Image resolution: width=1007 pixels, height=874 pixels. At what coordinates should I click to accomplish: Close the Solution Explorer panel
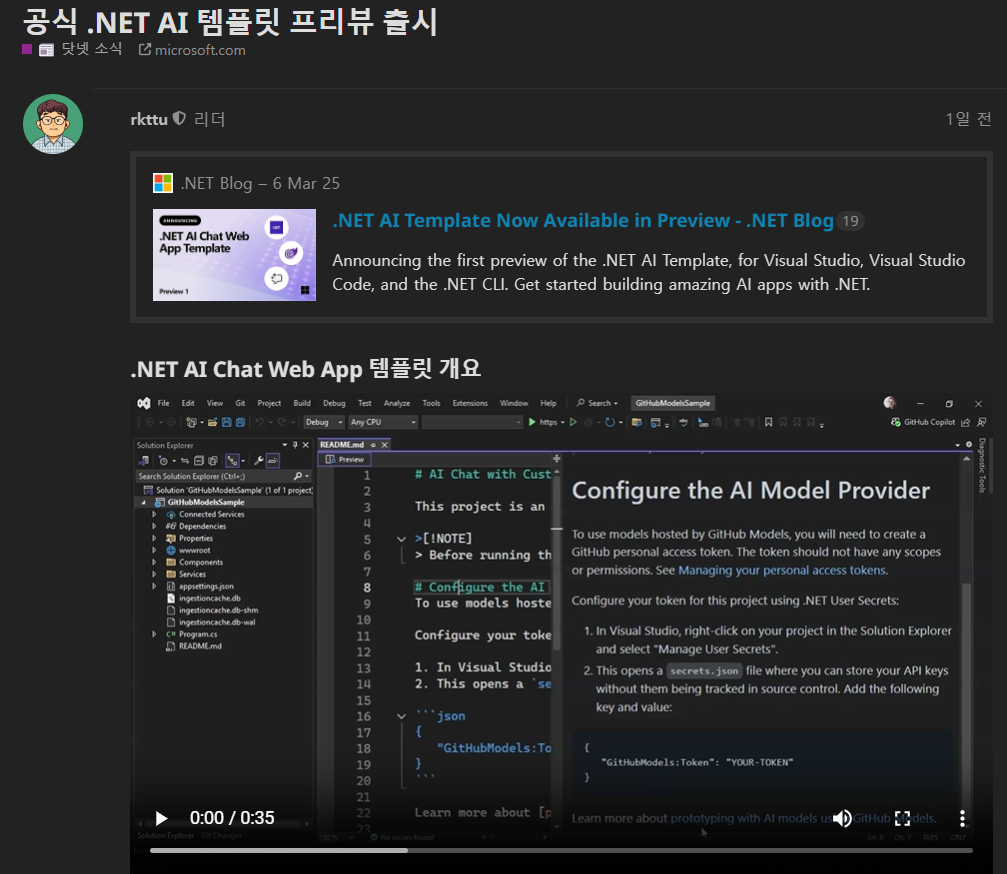tap(306, 445)
